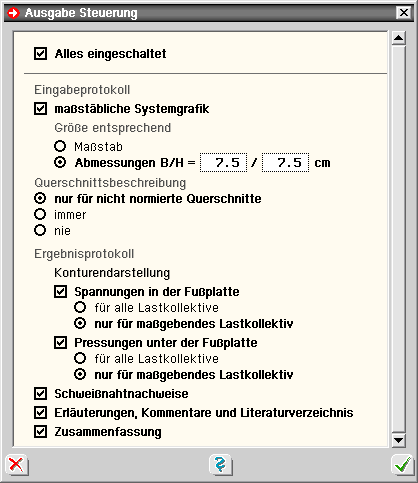Toggle the Alles eingeschaltet checkbox

(41, 54)
